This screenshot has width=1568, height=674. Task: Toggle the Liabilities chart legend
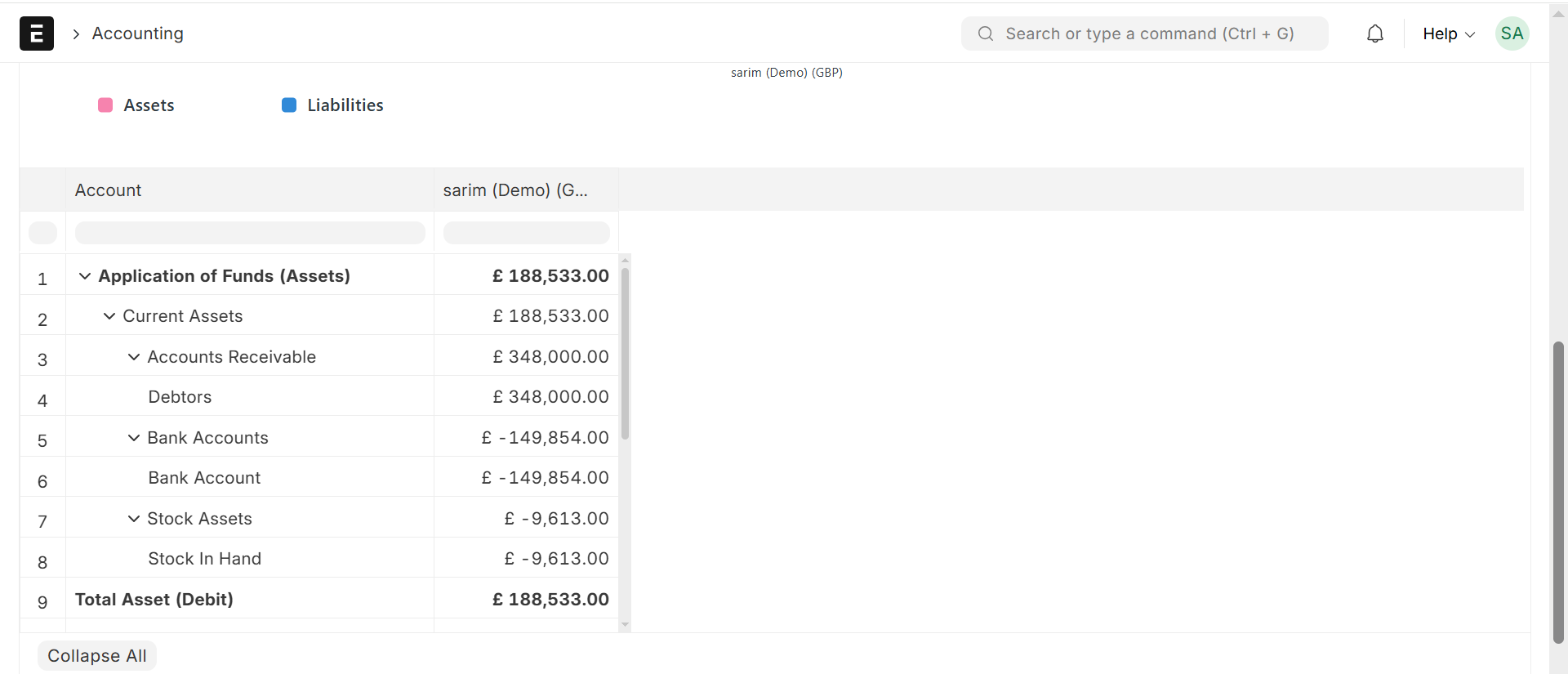click(x=332, y=105)
